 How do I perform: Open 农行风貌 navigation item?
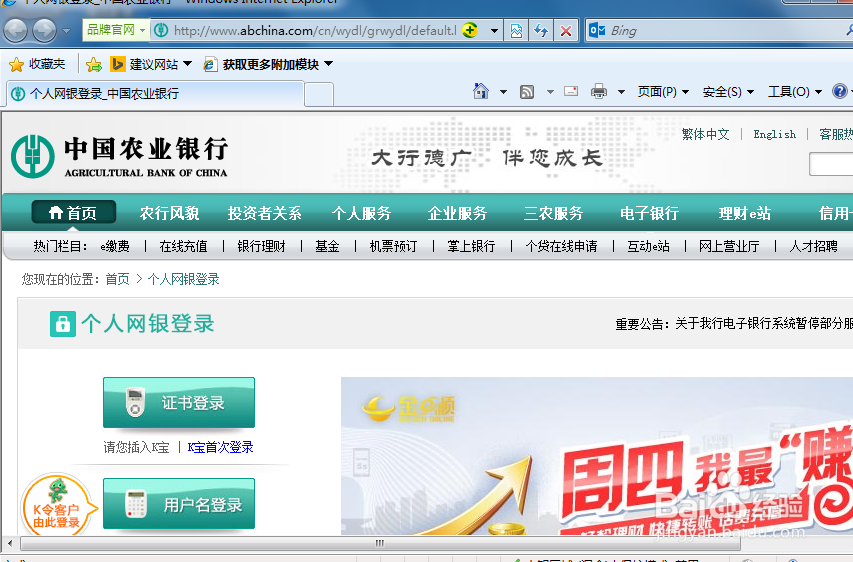pyautogui.click(x=169, y=213)
